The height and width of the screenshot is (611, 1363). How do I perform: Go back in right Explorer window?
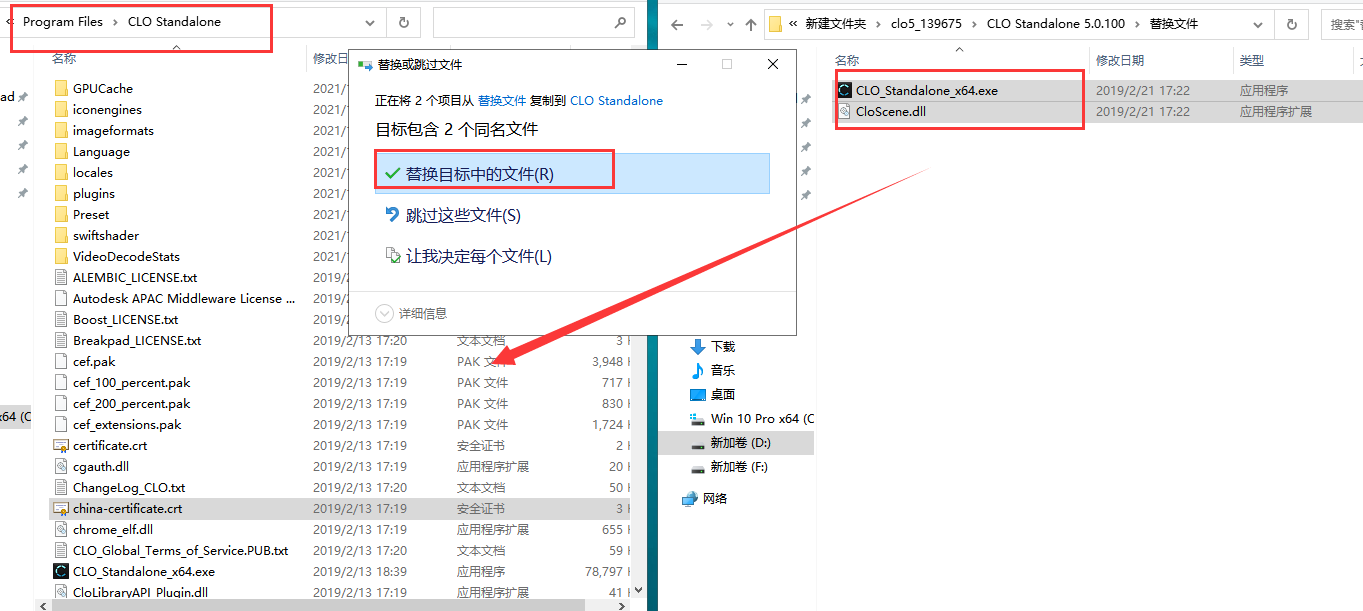(677, 24)
